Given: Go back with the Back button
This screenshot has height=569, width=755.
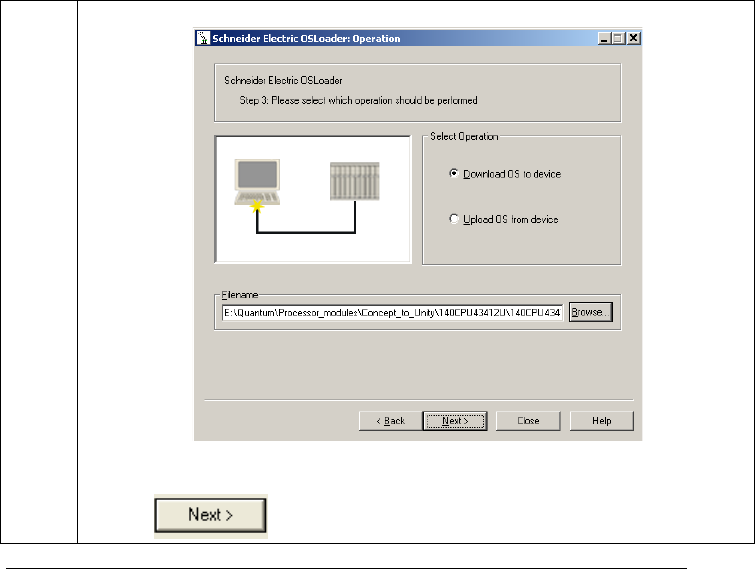Looking at the screenshot, I should 390,421.
